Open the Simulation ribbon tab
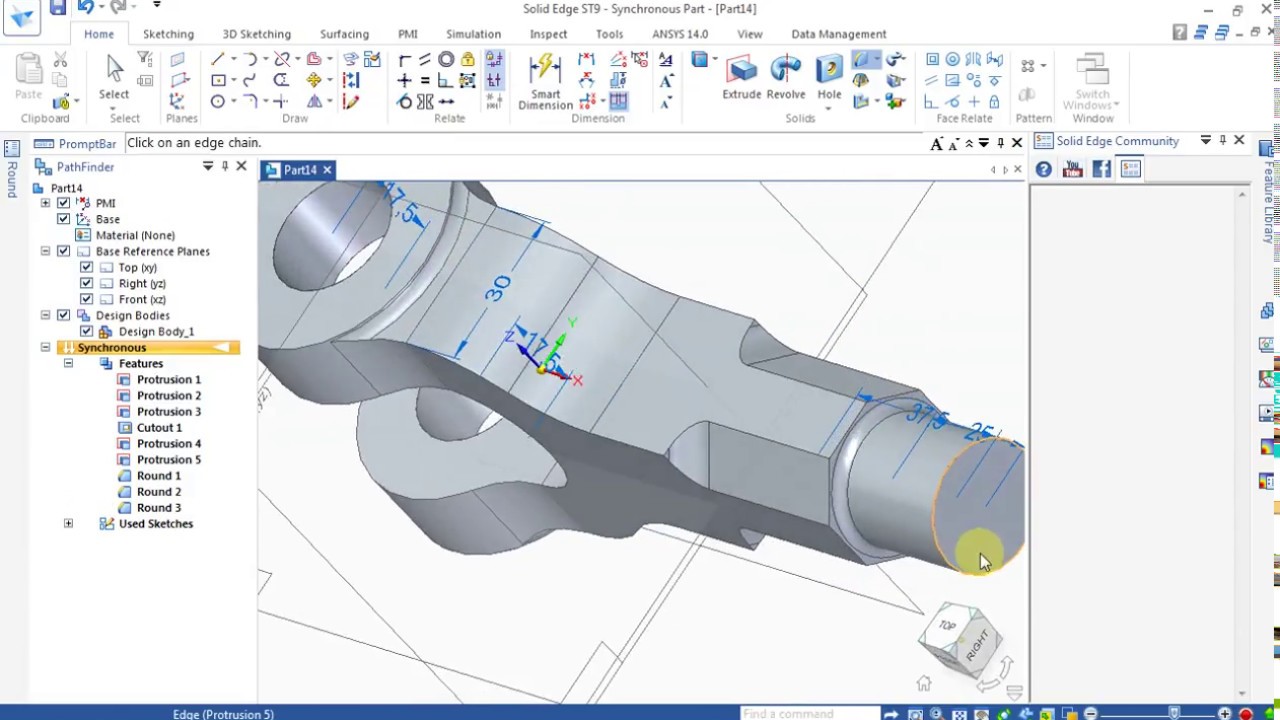The height and width of the screenshot is (720, 1280). [x=473, y=34]
